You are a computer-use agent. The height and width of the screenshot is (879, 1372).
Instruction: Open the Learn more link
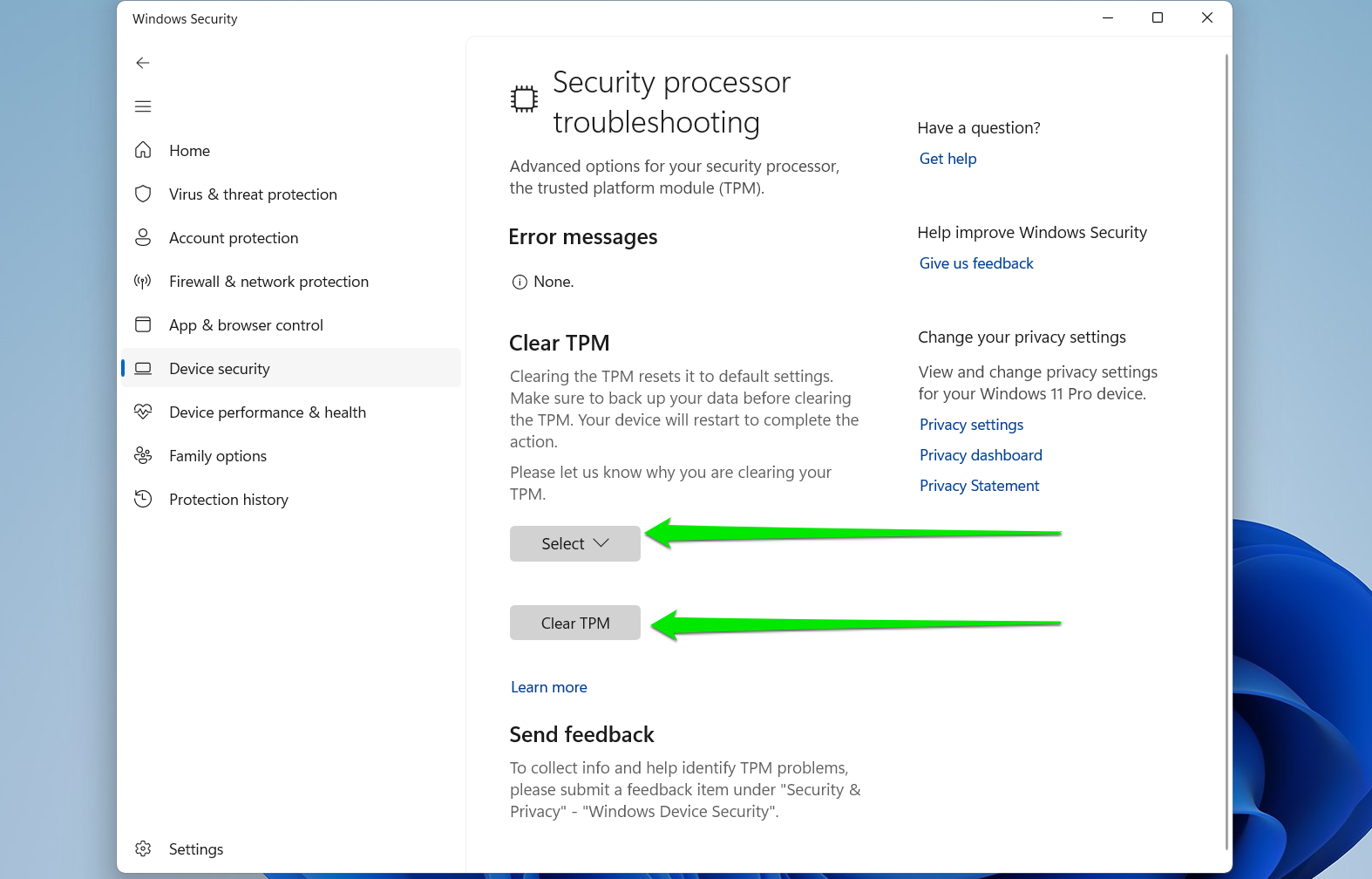coord(549,687)
